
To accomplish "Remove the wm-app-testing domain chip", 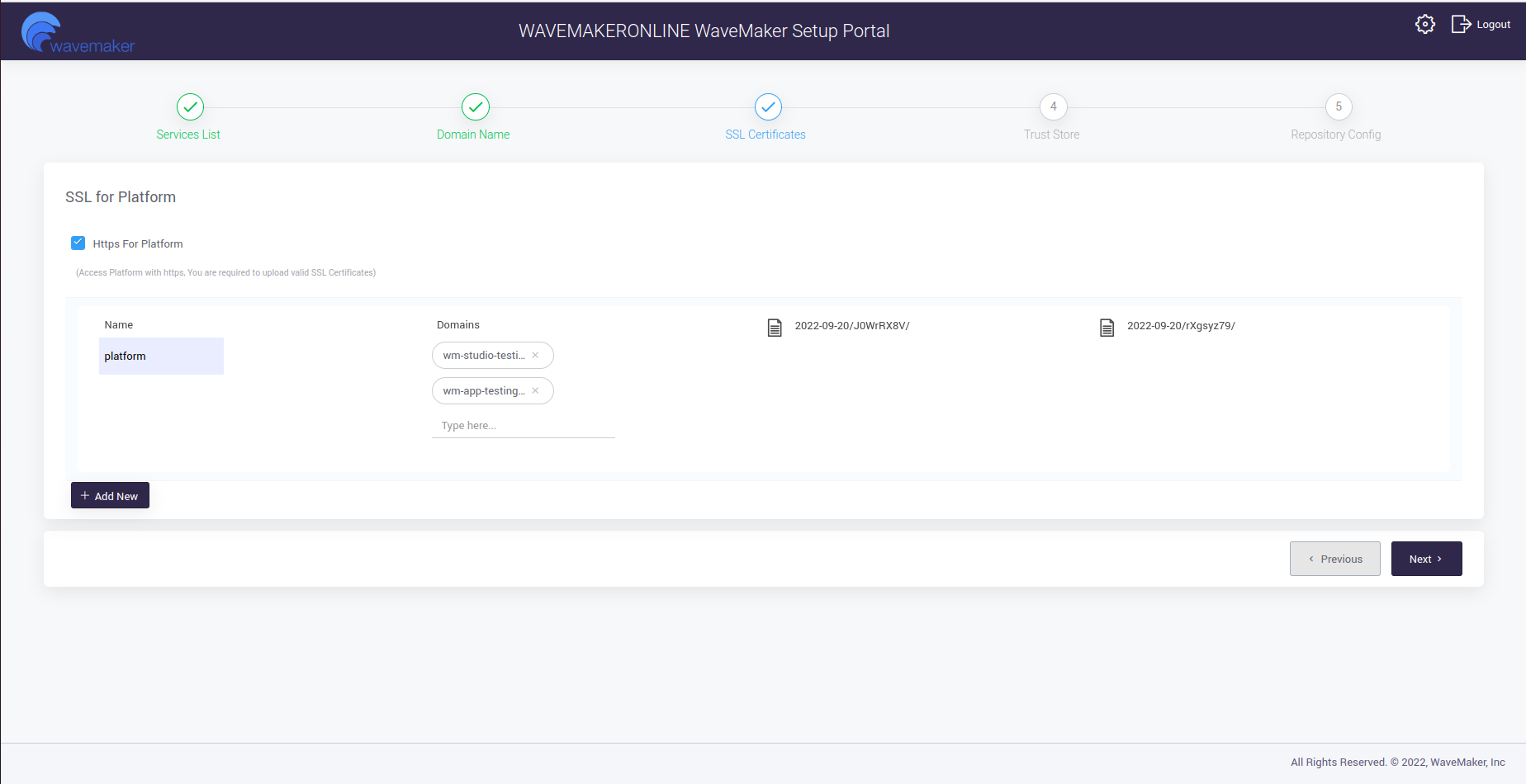I will click(x=535, y=391).
